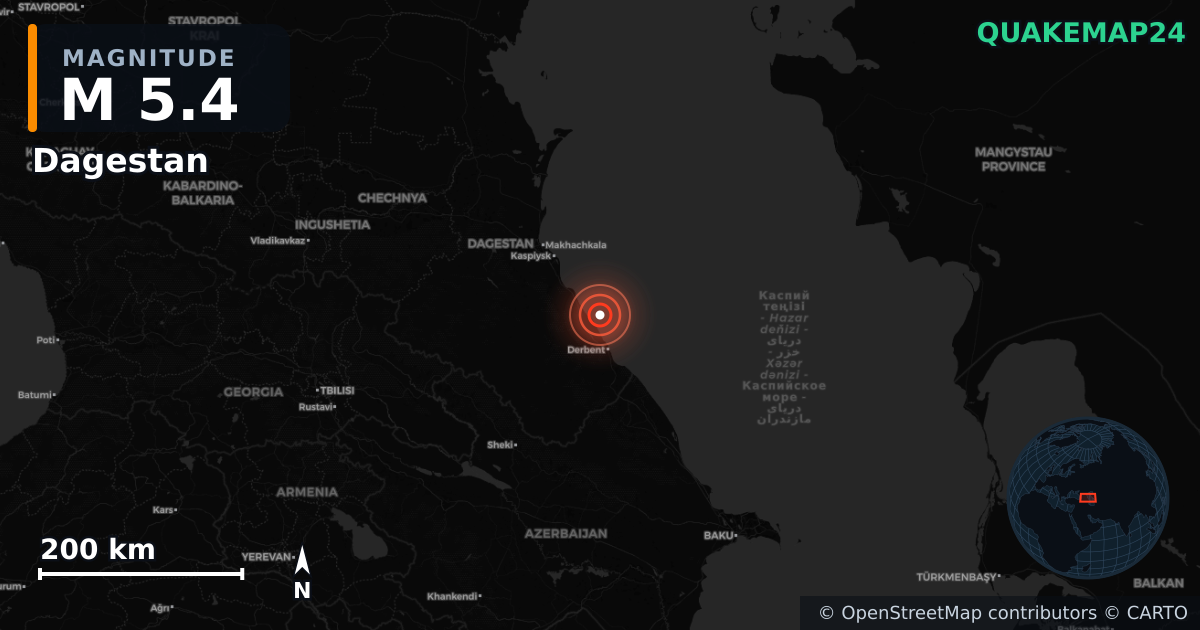Click the 'ARMENIA' country label
The width and height of the screenshot is (1200, 630).
(x=307, y=492)
